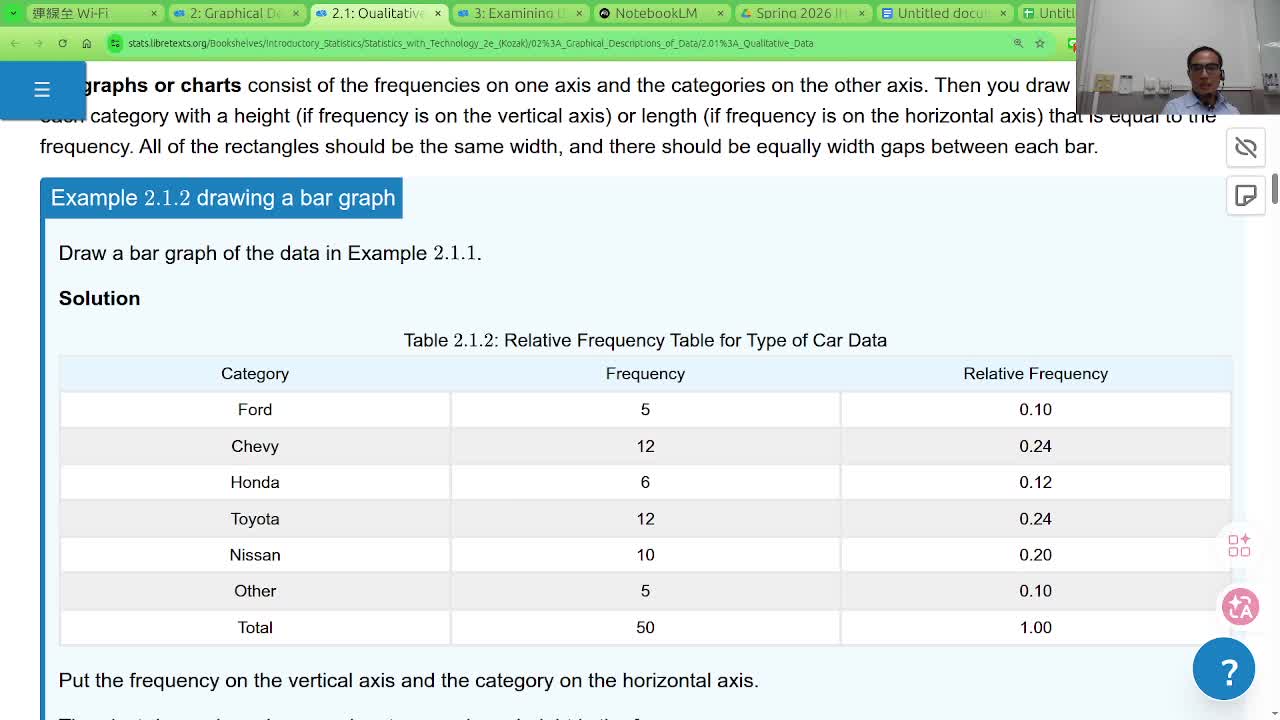Click the browser home icon

(x=86, y=43)
